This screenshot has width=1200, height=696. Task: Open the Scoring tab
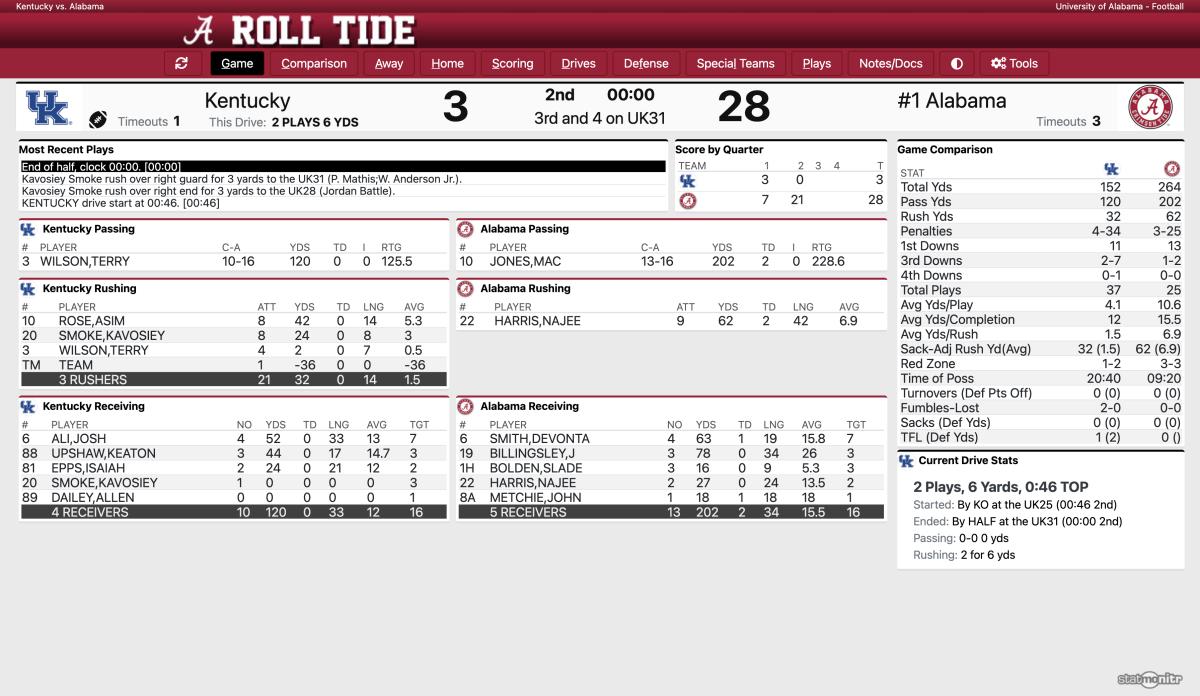[x=513, y=63]
